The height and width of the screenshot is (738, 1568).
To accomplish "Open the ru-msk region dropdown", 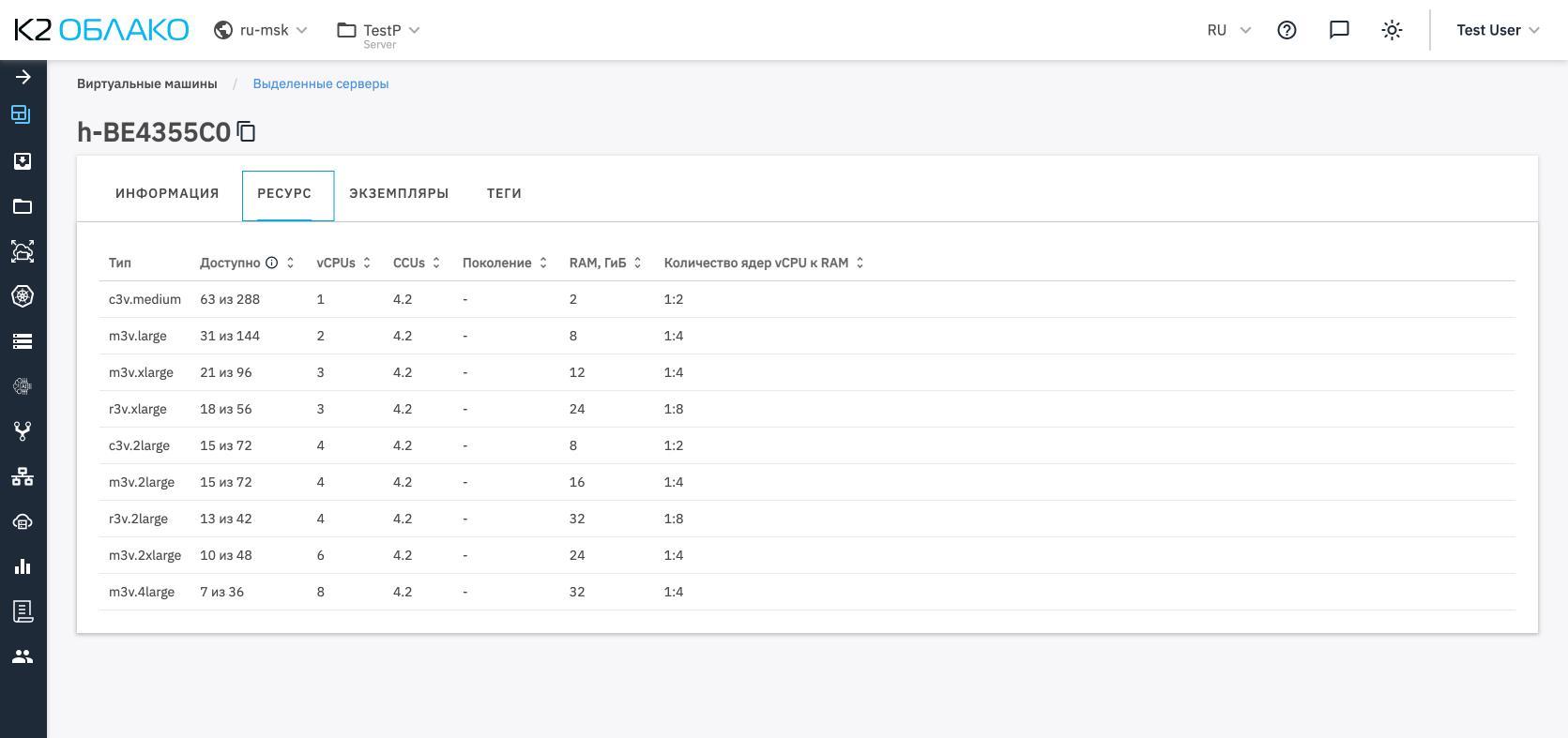I will coord(261,30).
